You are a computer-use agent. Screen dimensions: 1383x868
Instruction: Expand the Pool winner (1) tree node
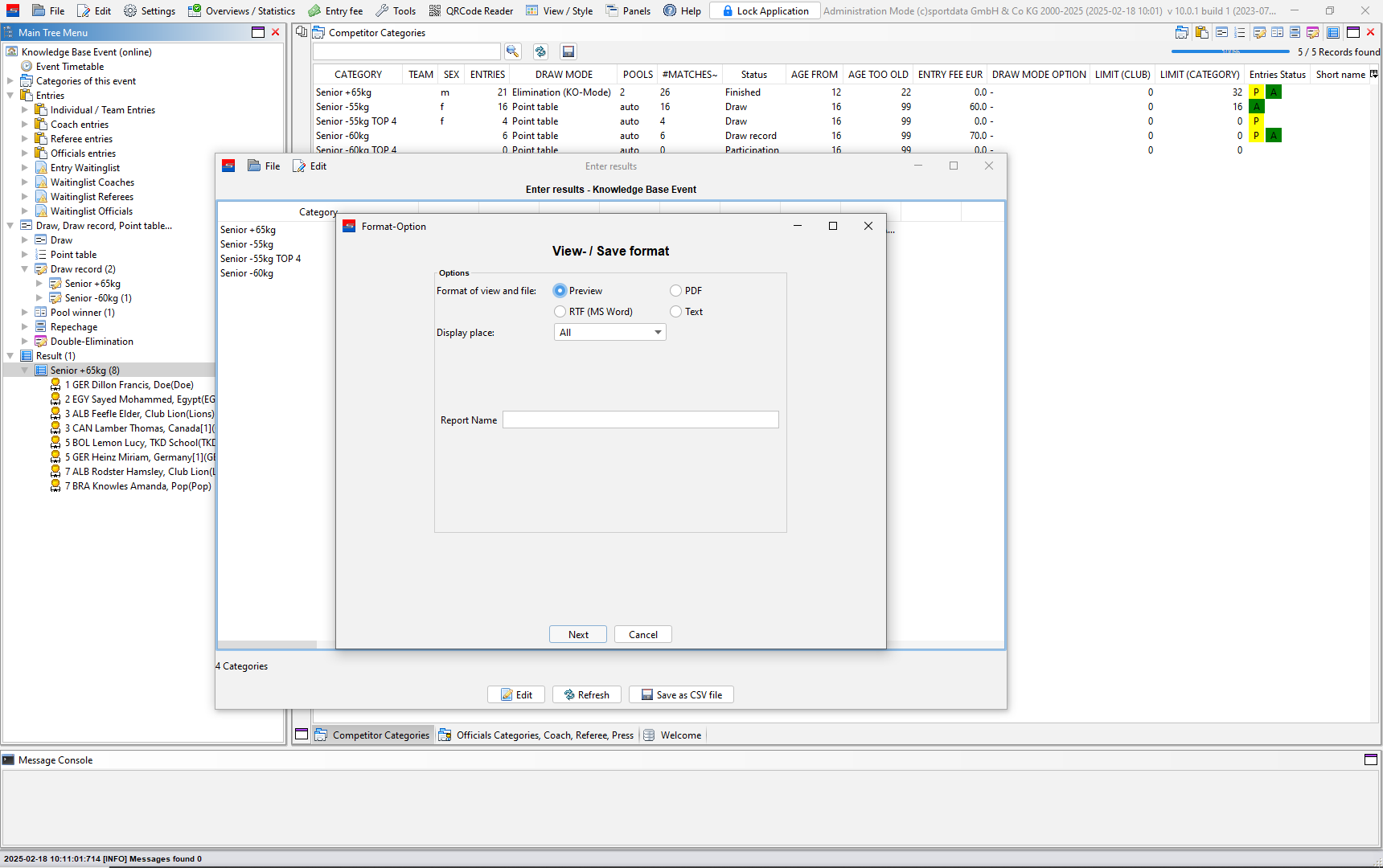tap(25, 313)
